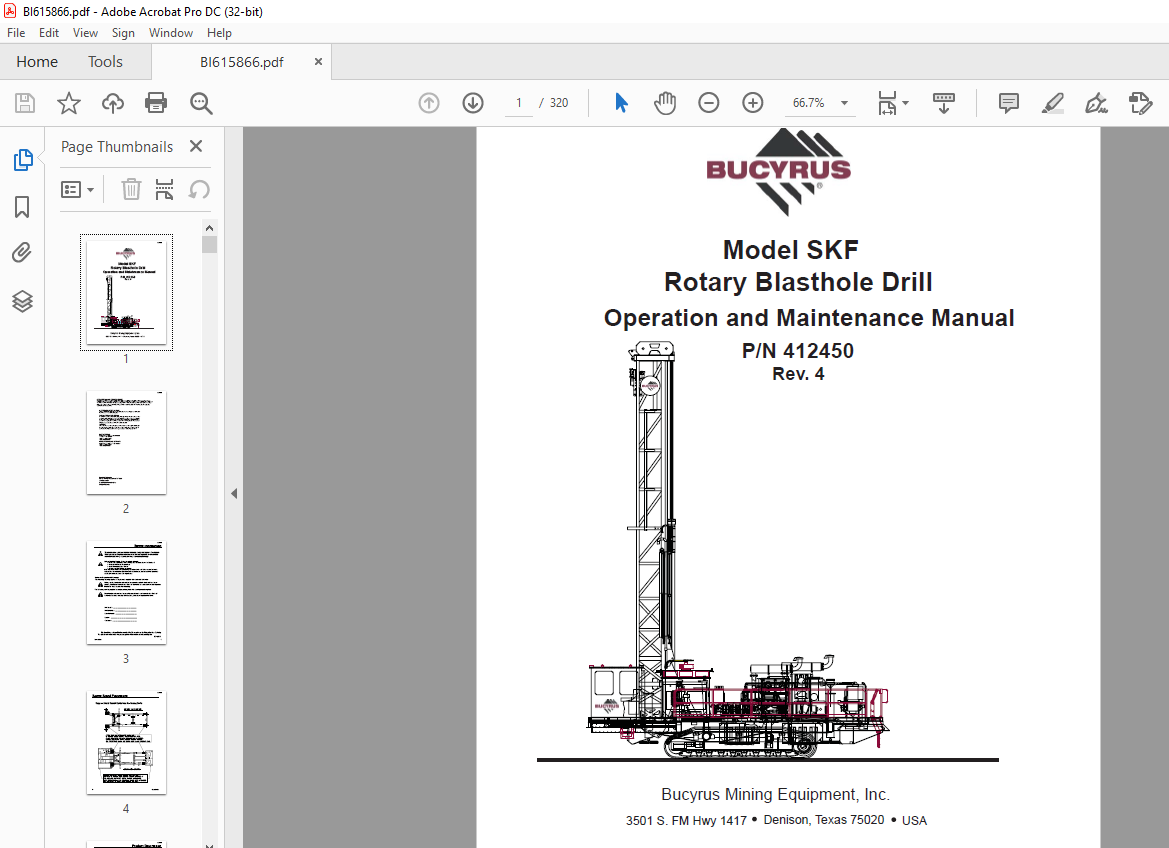
Task: Print the document with printer icon
Action: coord(156,103)
